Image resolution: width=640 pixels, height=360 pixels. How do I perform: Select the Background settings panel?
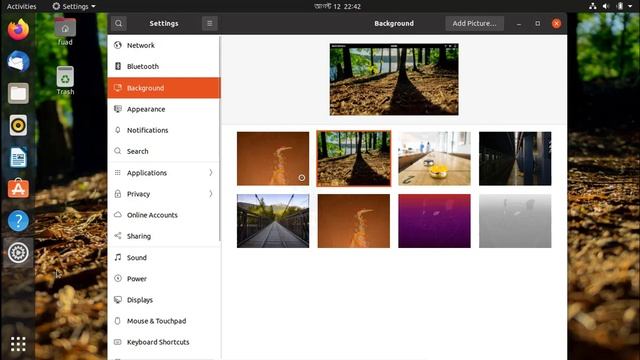(x=164, y=88)
